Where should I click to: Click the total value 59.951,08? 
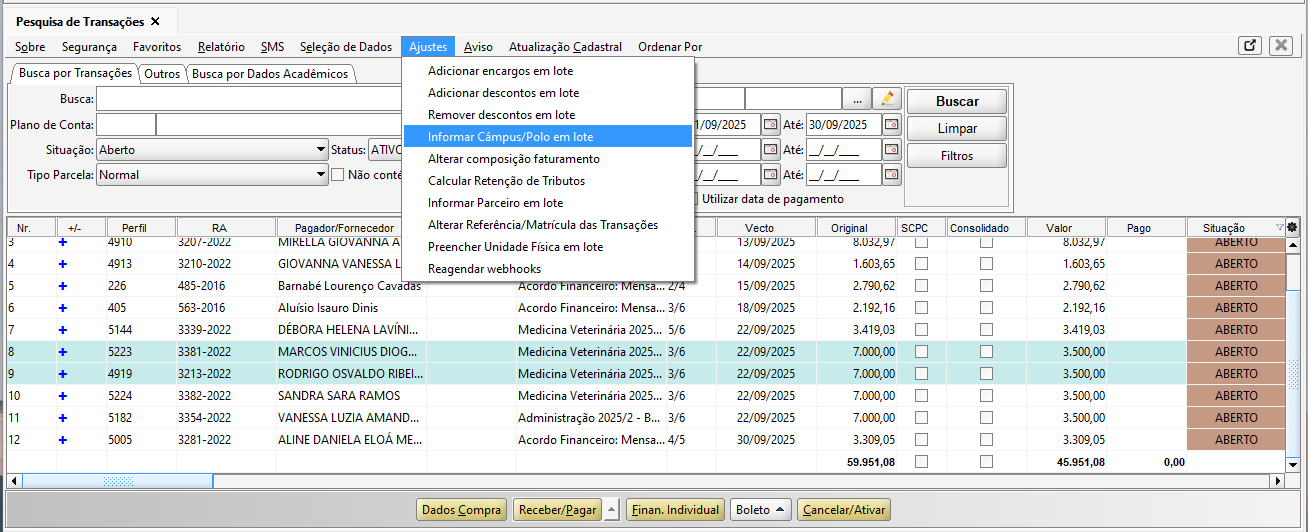point(870,462)
